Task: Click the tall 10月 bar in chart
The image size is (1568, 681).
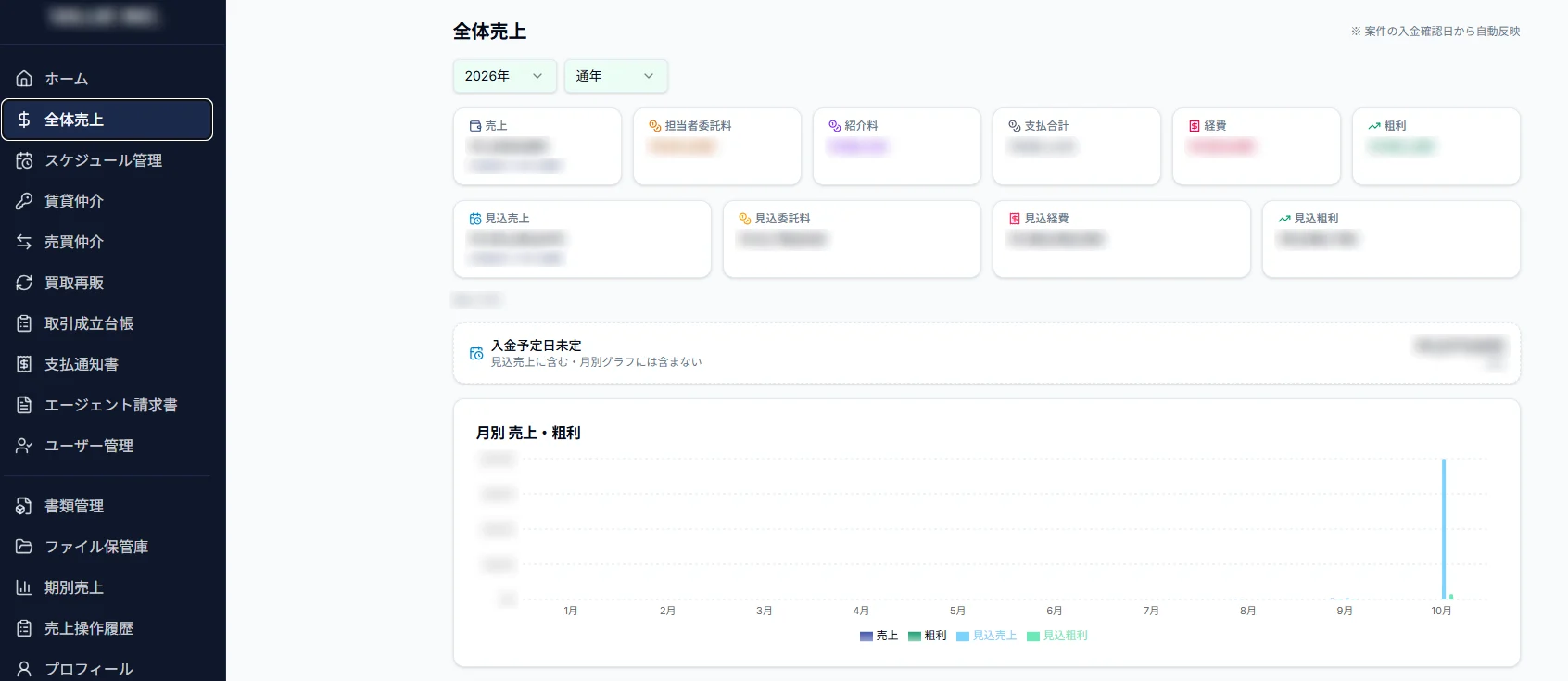Action: 1444,529
